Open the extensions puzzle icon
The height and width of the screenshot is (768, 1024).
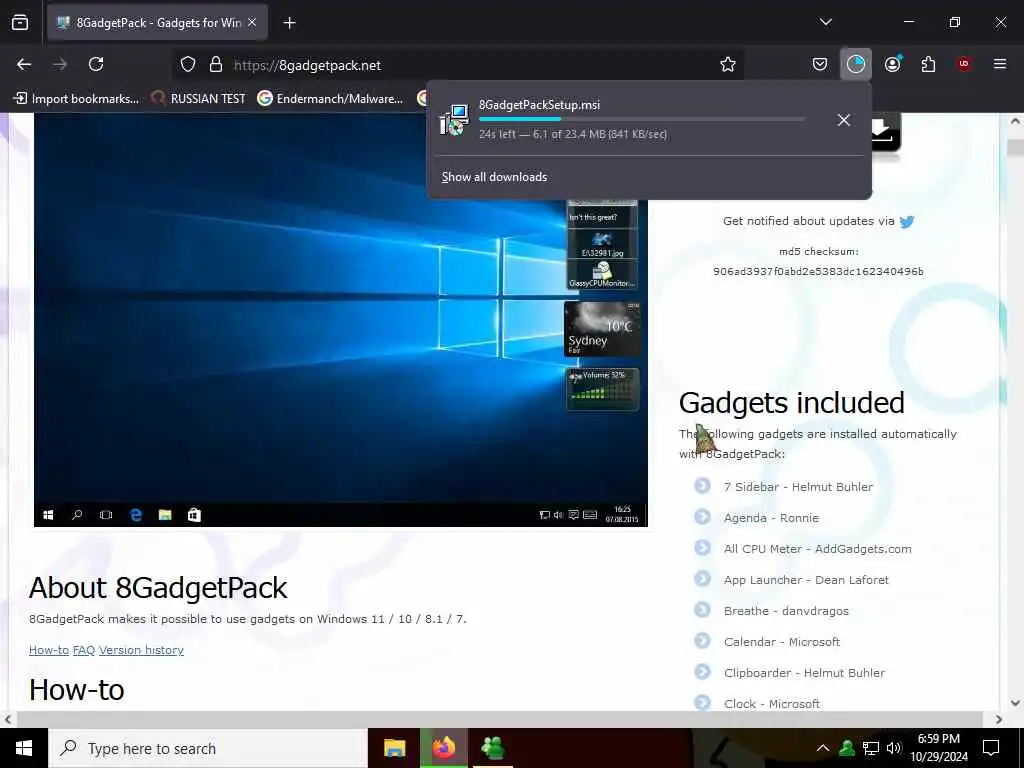(x=928, y=64)
